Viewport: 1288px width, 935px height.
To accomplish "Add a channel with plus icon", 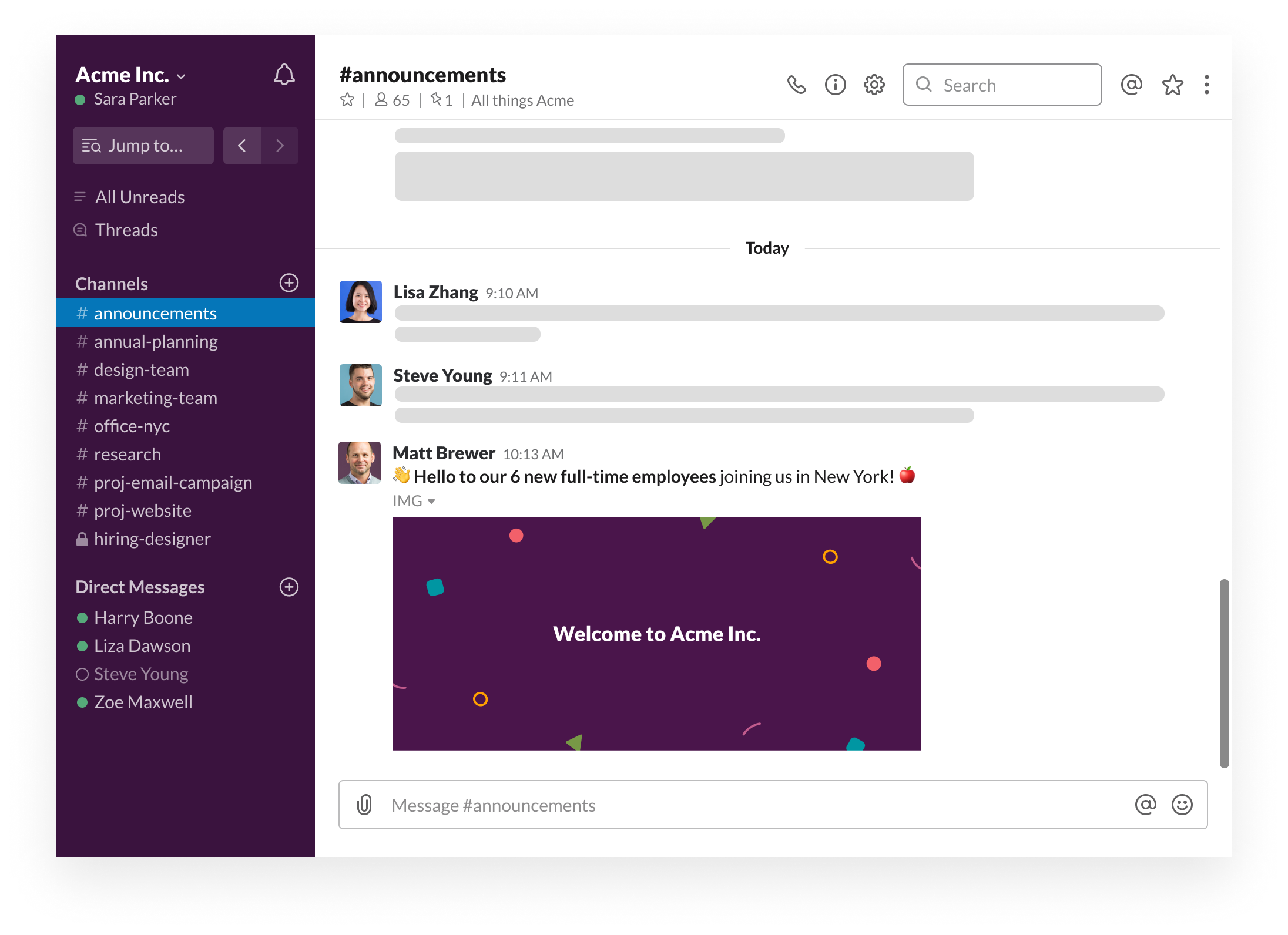I will 289,283.
